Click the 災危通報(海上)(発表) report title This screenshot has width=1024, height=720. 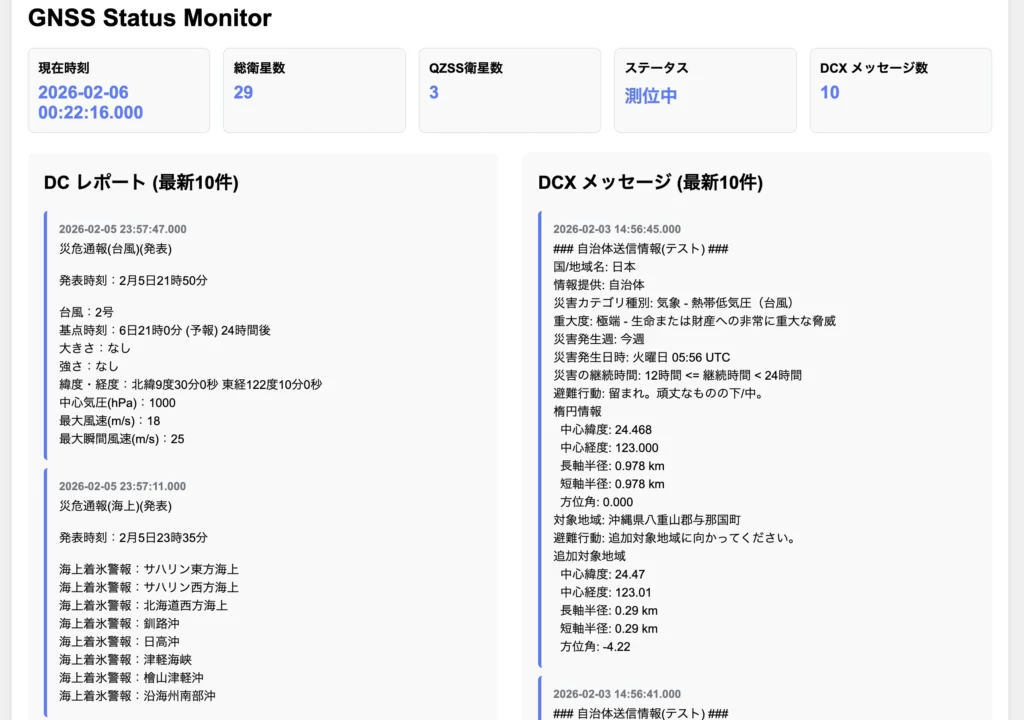tap(115, 506)
